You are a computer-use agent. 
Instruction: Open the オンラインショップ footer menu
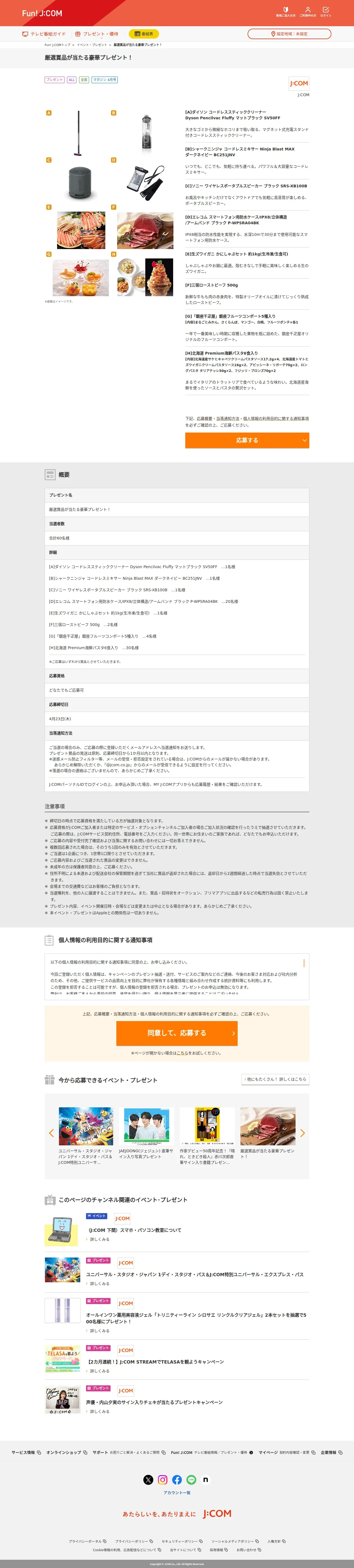click(67, 1452)
